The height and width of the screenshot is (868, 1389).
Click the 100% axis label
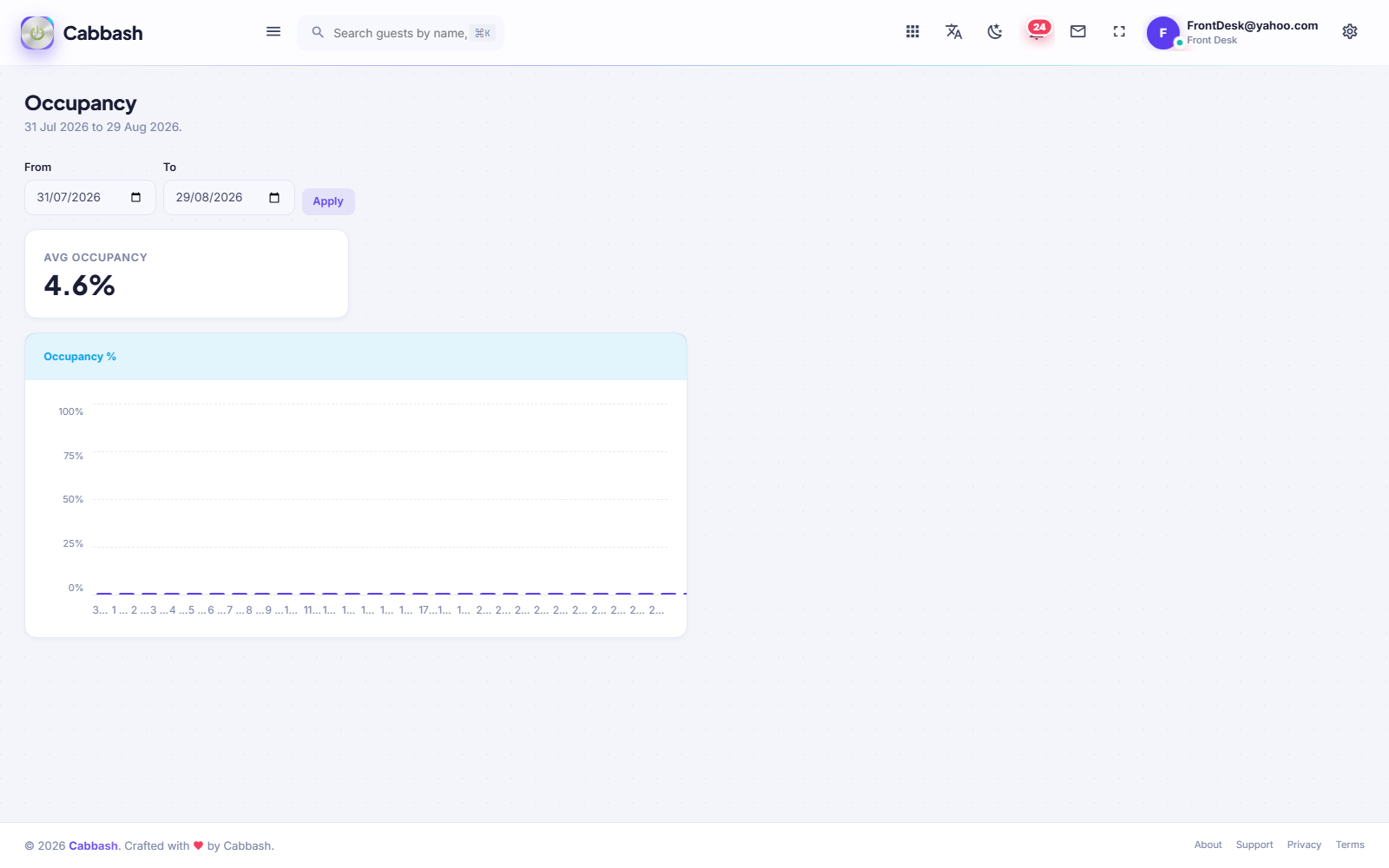tap(71, 411)
